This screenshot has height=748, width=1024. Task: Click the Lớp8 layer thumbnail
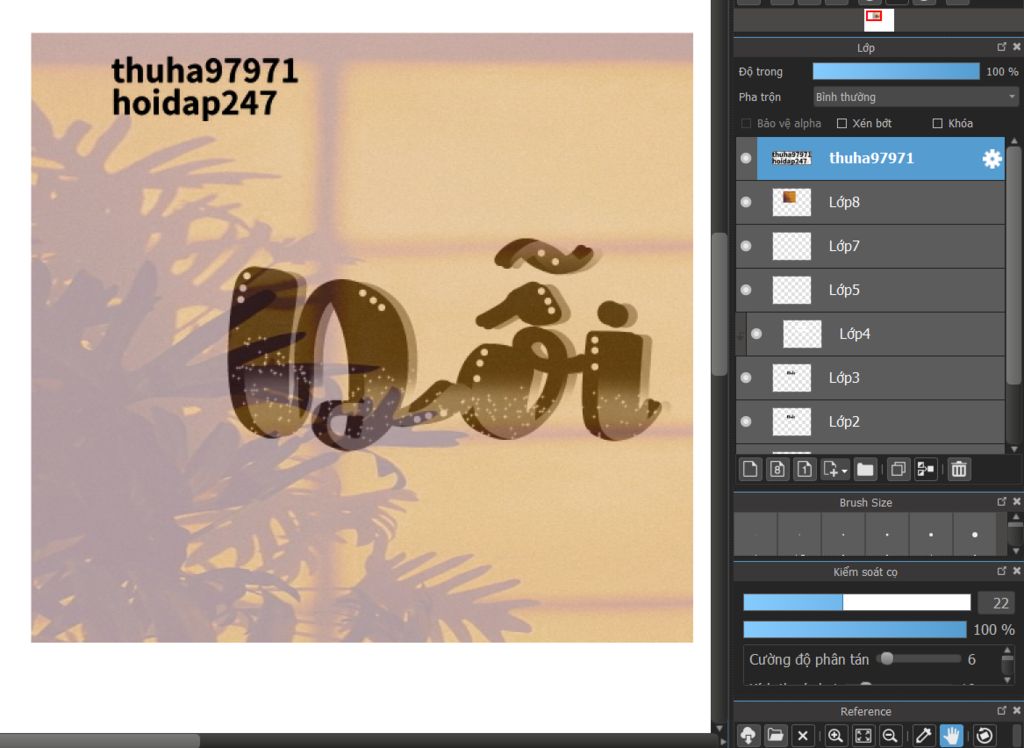792,203
